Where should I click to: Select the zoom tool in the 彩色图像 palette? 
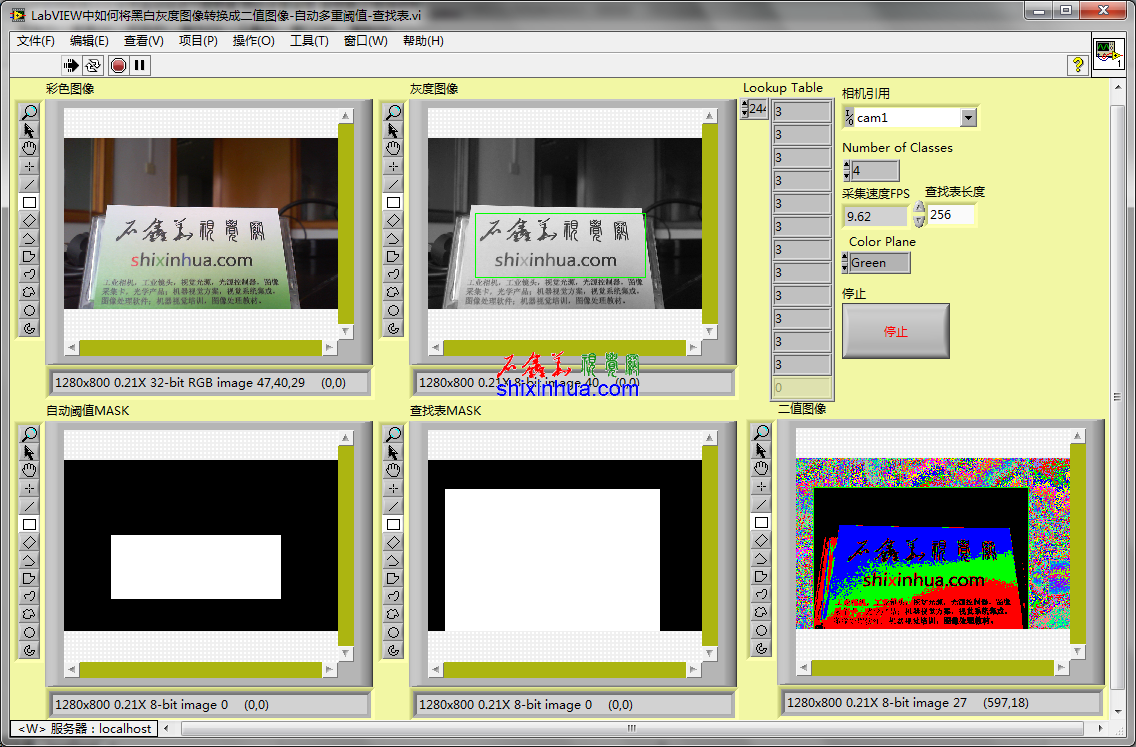click(x=30, y=112)
